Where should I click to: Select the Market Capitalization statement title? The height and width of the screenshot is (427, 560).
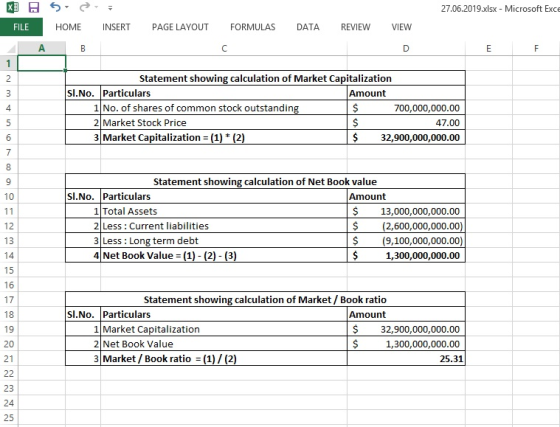click(265, 79)
